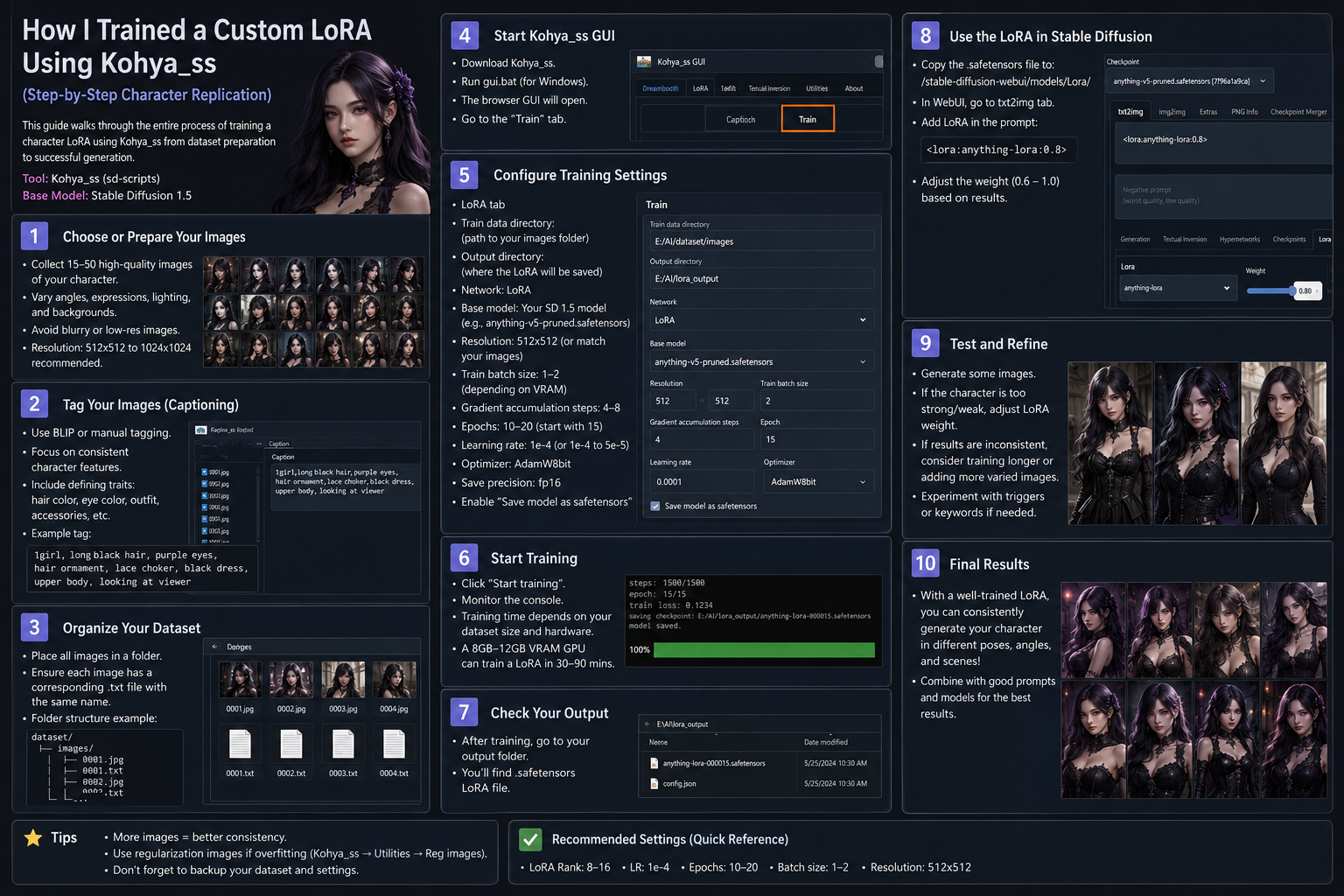Select the 0003.jpg image thumbnail
Image resolution: width=1344 pixels, height=896 pixels.
(x=343, y=680)
